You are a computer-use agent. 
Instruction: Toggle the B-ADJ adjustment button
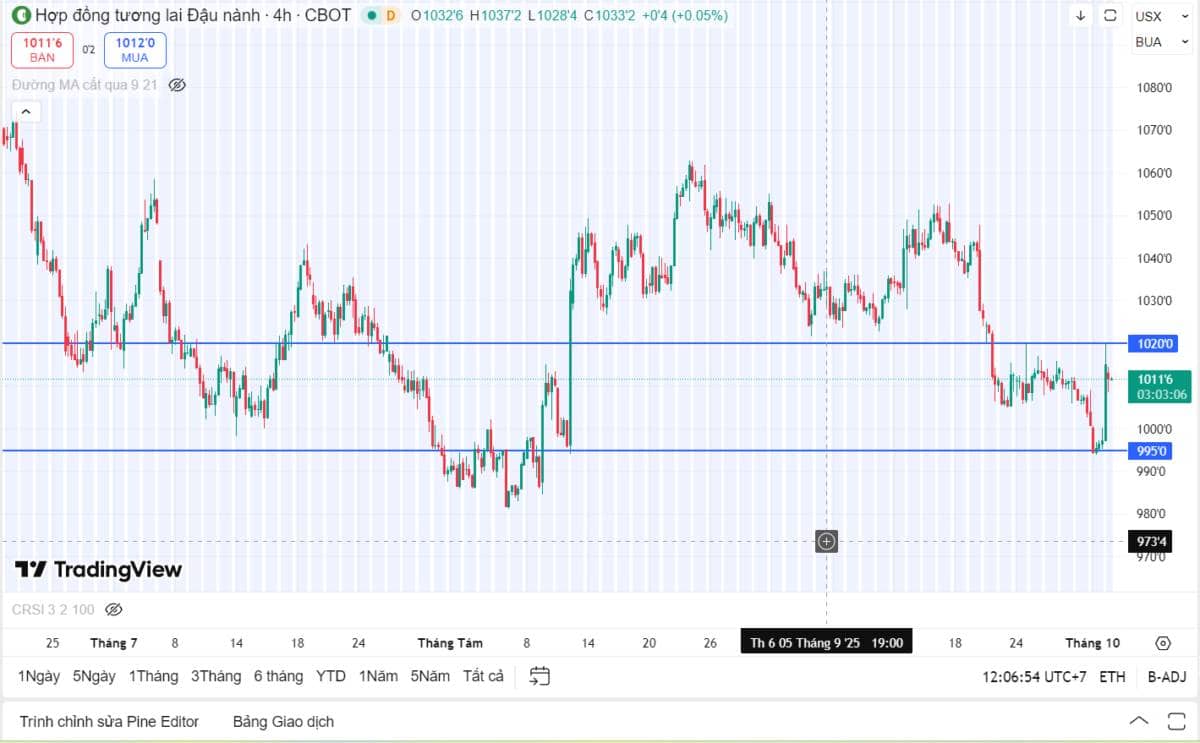(x=1167, y=677)
